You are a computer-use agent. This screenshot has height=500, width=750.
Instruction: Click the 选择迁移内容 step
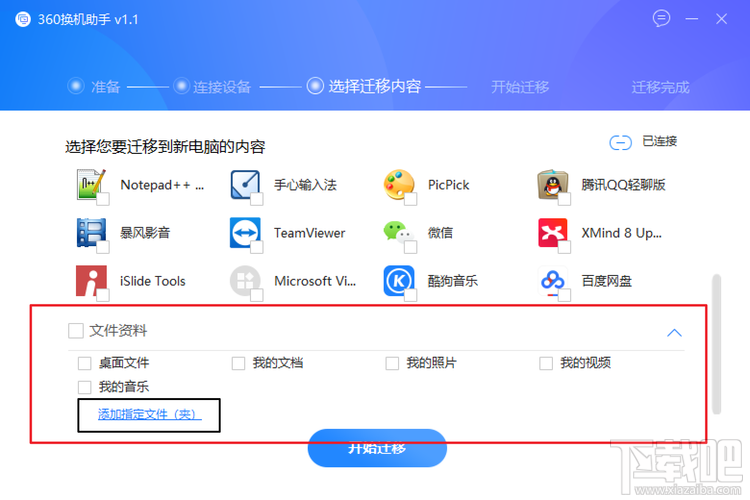(x=364, y=86)
